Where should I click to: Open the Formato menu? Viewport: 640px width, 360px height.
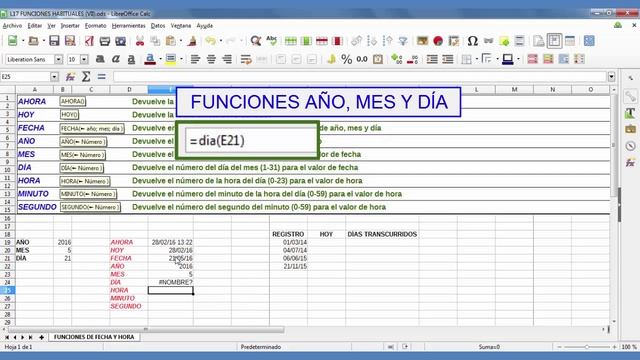tap(96, 26)
